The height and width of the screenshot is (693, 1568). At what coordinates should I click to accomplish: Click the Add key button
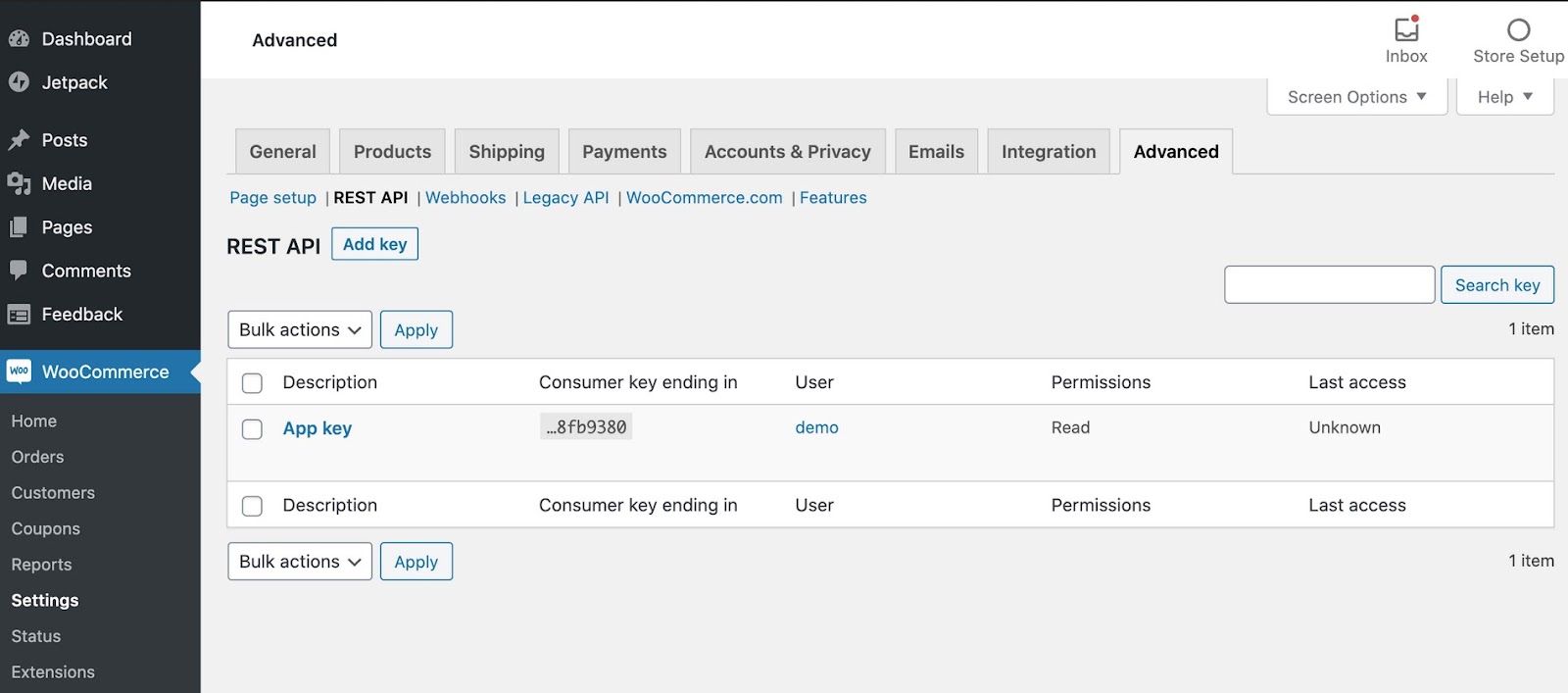pyautogui.click(x=374, y=244)
